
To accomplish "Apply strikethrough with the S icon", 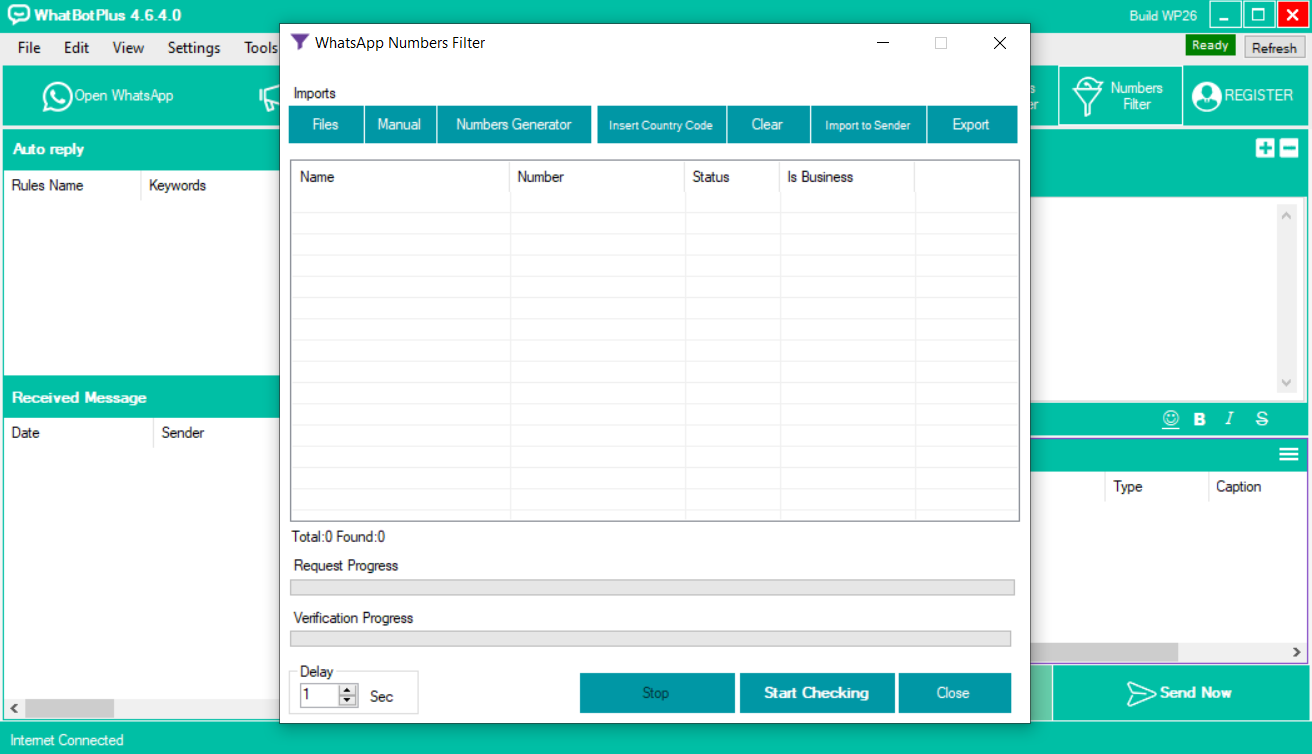I will tap(1262, 419).
